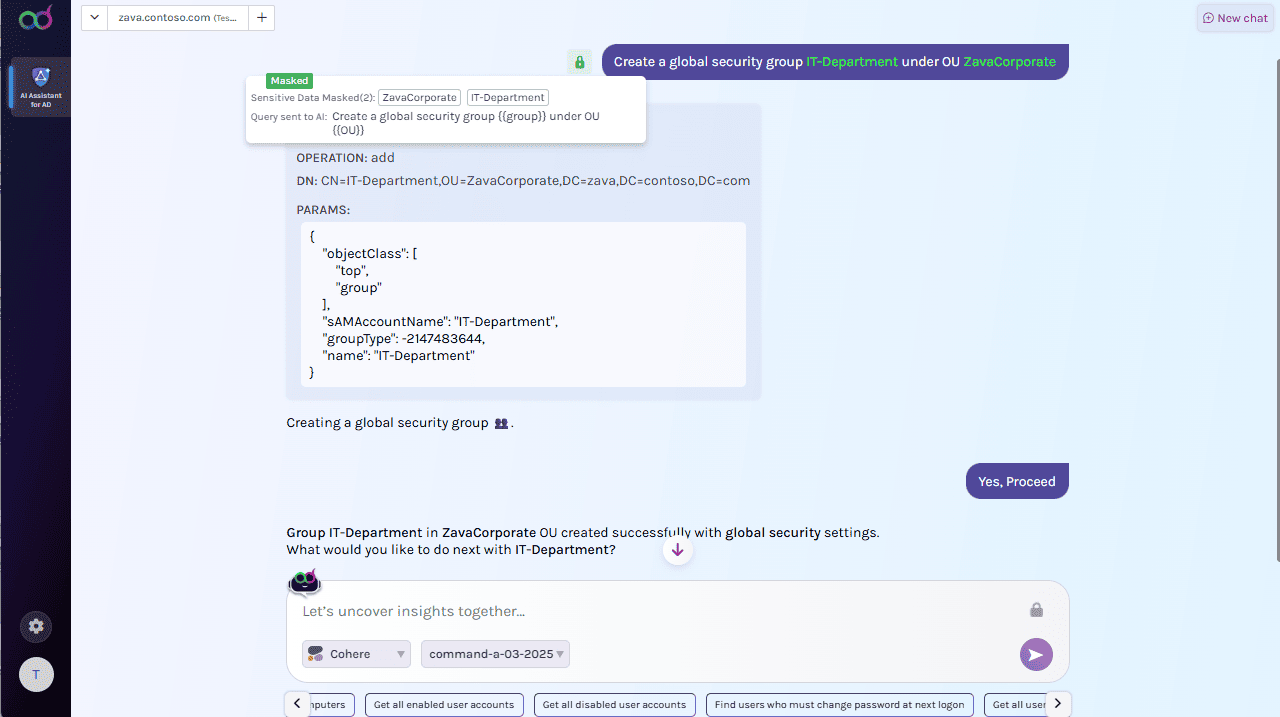Choose 'Get all disabled user accounts' suggestion
The image size is (1280, 717).
click(x=614, y=705)
